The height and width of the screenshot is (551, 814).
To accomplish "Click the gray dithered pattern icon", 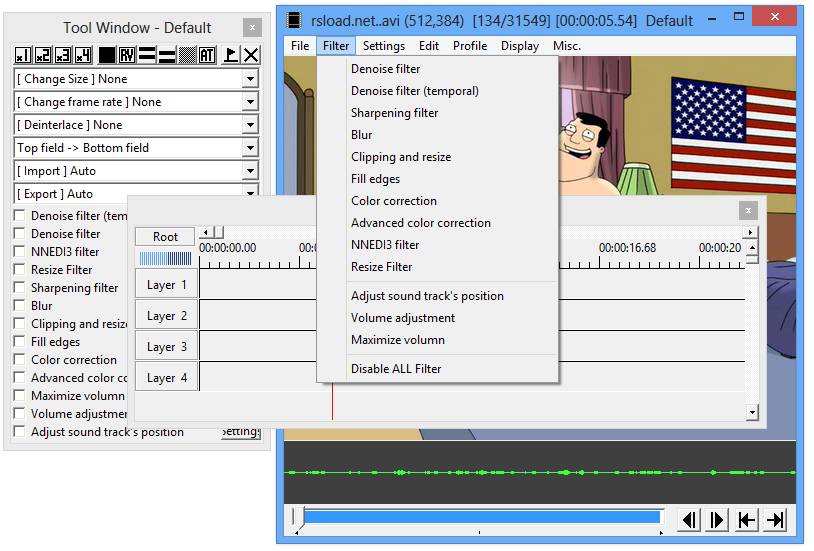I will point(187,55).
